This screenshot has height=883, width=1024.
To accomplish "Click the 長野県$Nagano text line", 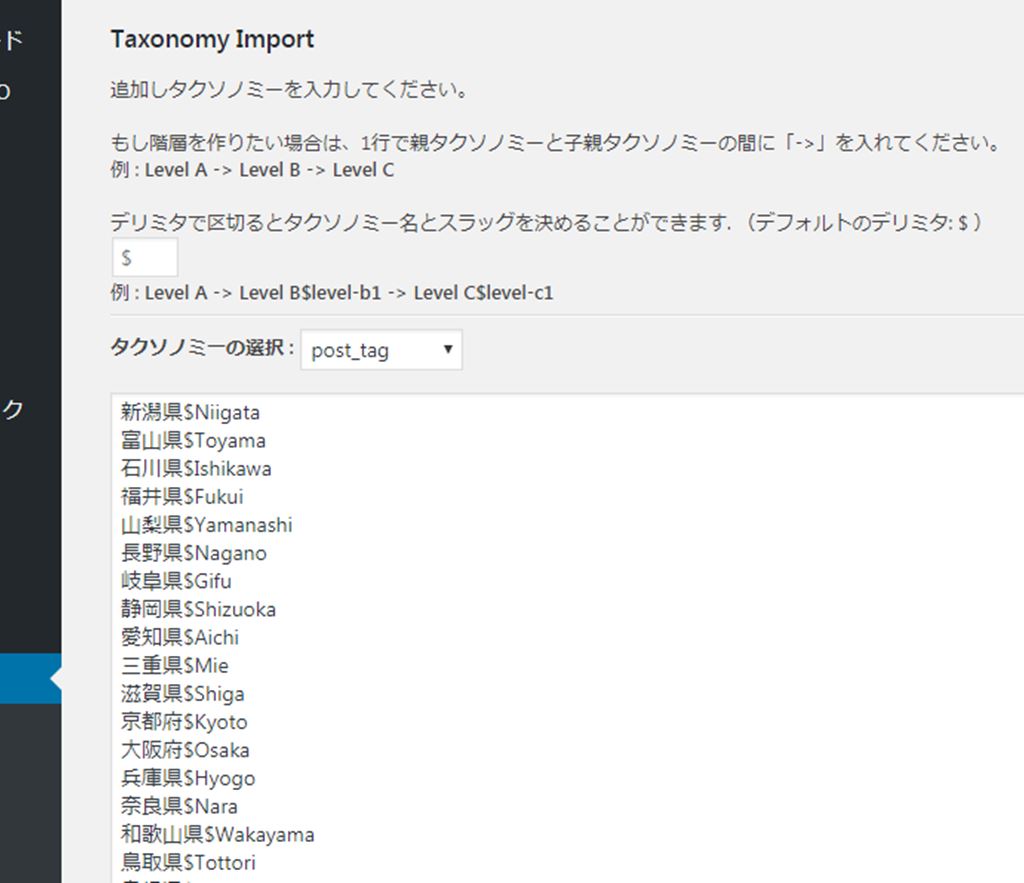I will (x=194, y=553).
